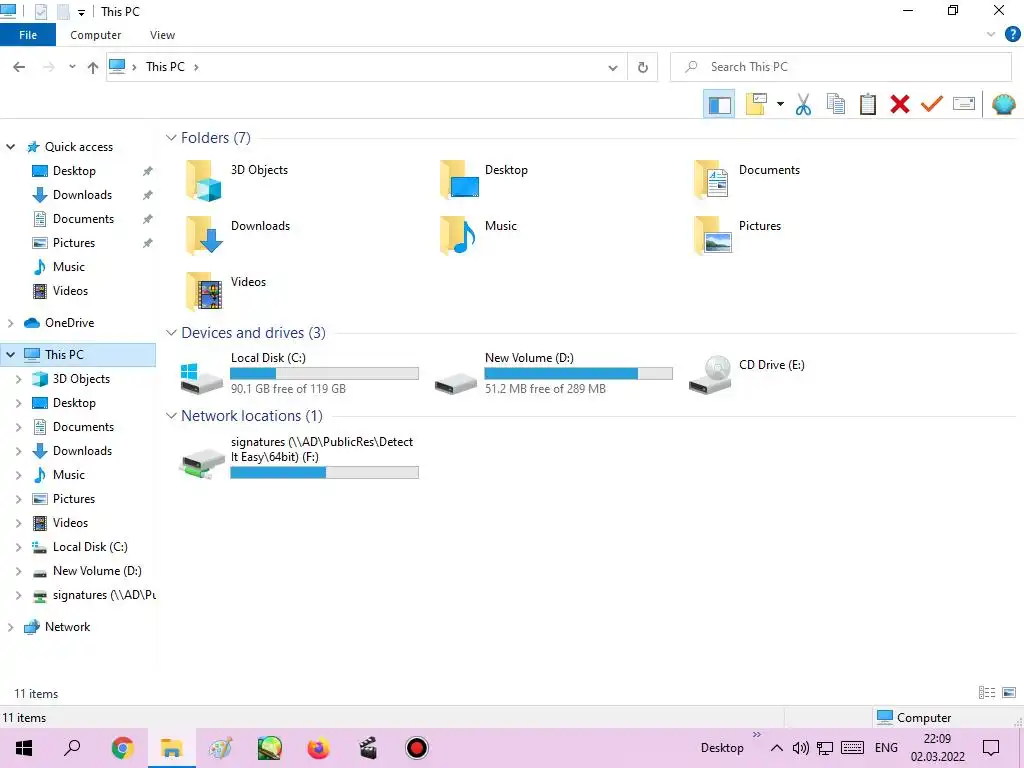The height and width of the screenshot is (768, 1024).
Task: Click New Volume (D:) usage bar
Action: click(578, 374)
